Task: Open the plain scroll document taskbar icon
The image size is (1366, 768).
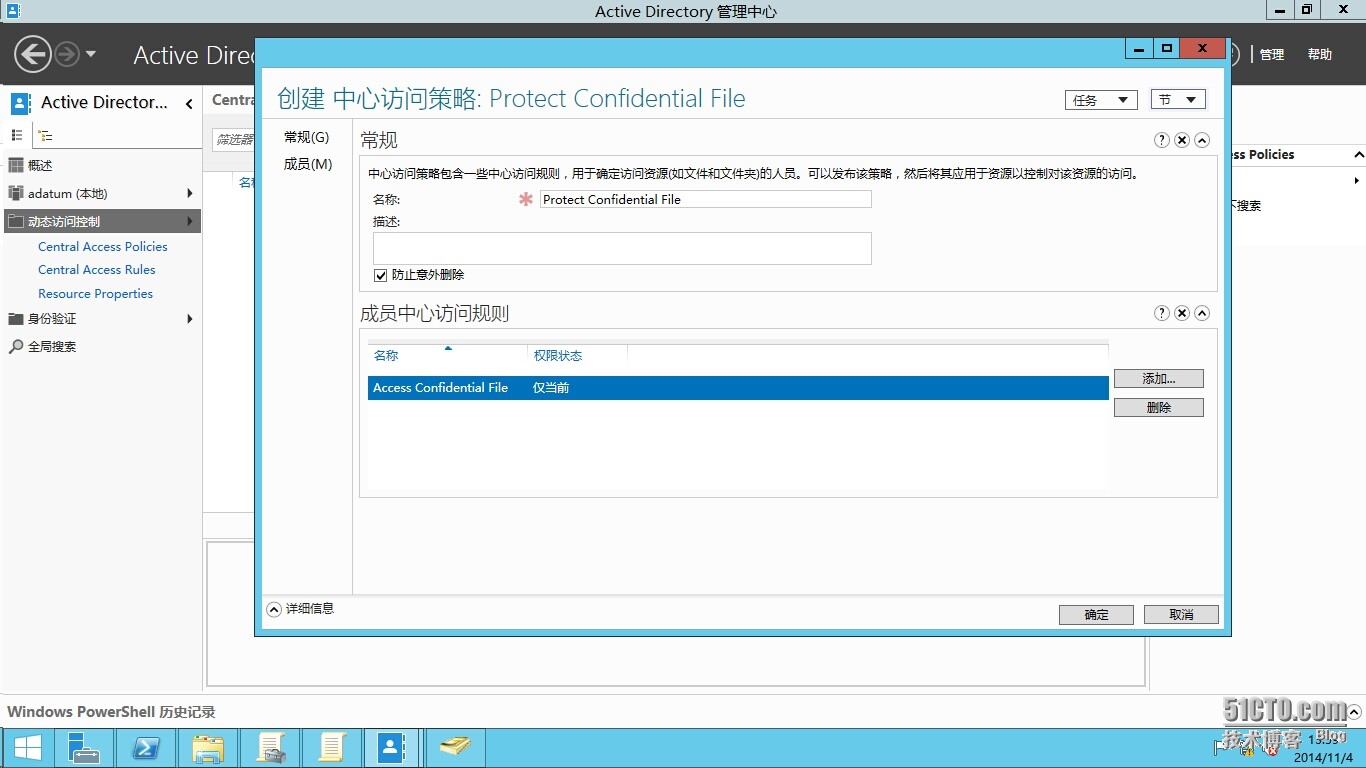Action: (331, 748)
